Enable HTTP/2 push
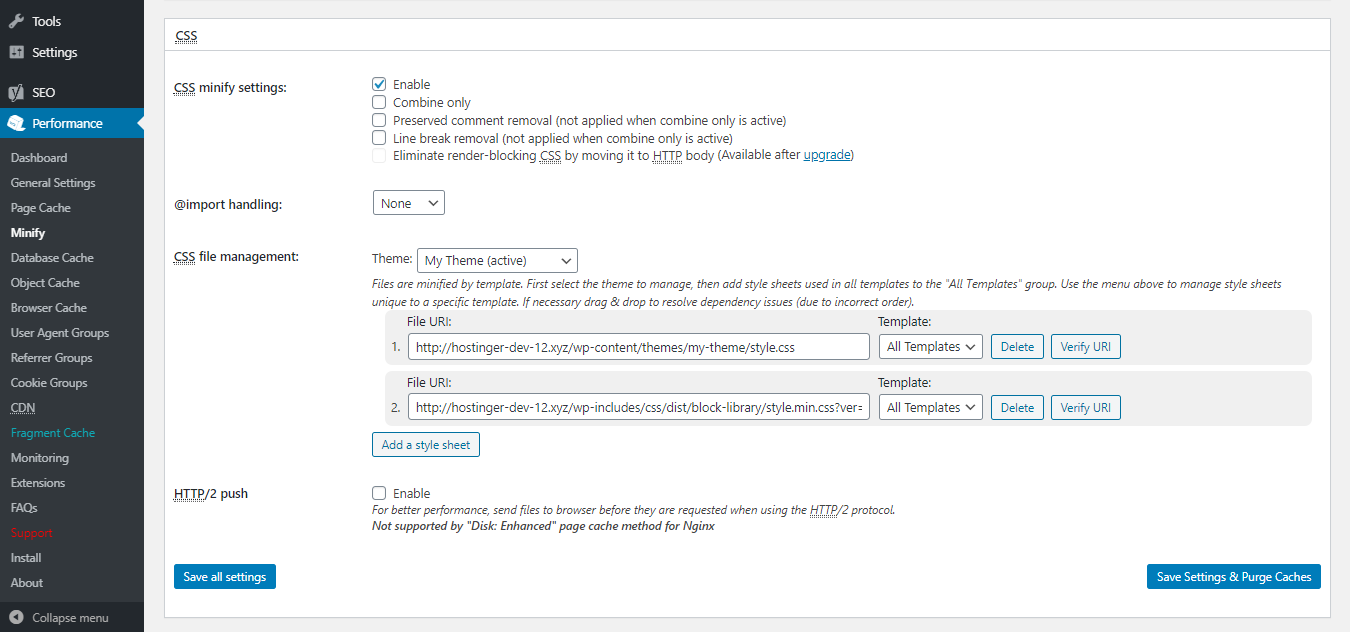This screenshot has width=1350, height=632. pos(379,492)
